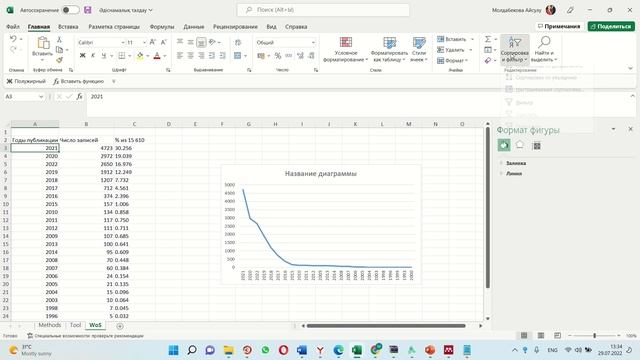Image resolution: width=640 pixels, height=360 pixels.
Task: Click the Center alignment icon
Action: tap(191, 56)
